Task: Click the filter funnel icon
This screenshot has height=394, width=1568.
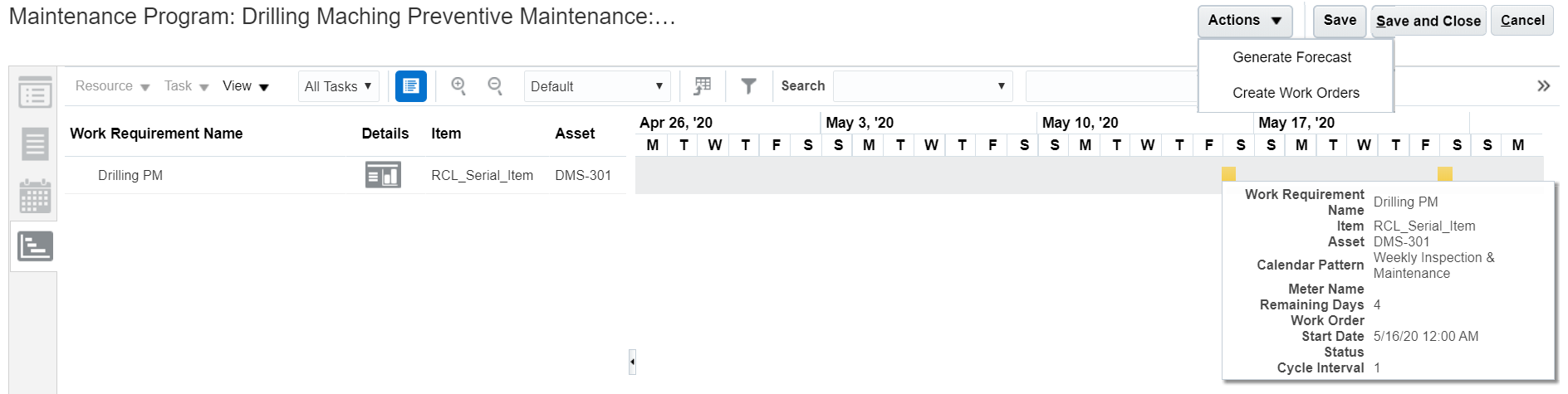Action: 748,85
